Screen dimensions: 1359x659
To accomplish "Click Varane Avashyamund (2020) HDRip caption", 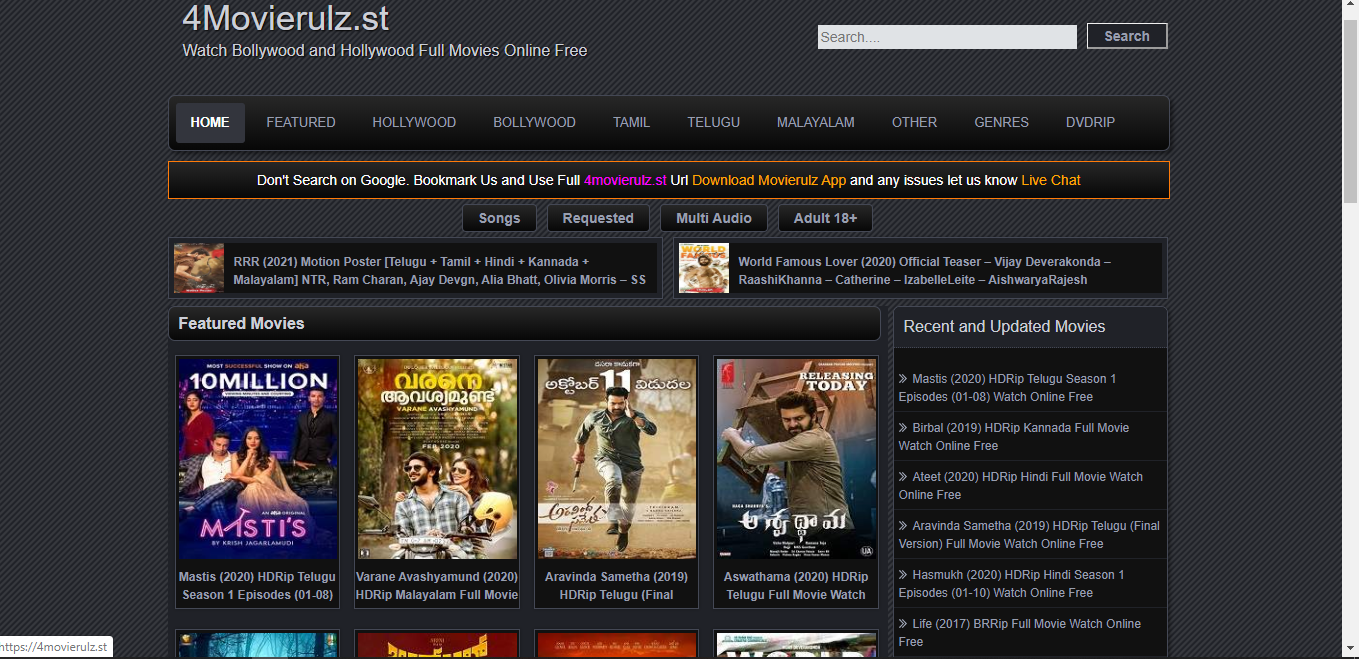I will (x=437, y=585).
